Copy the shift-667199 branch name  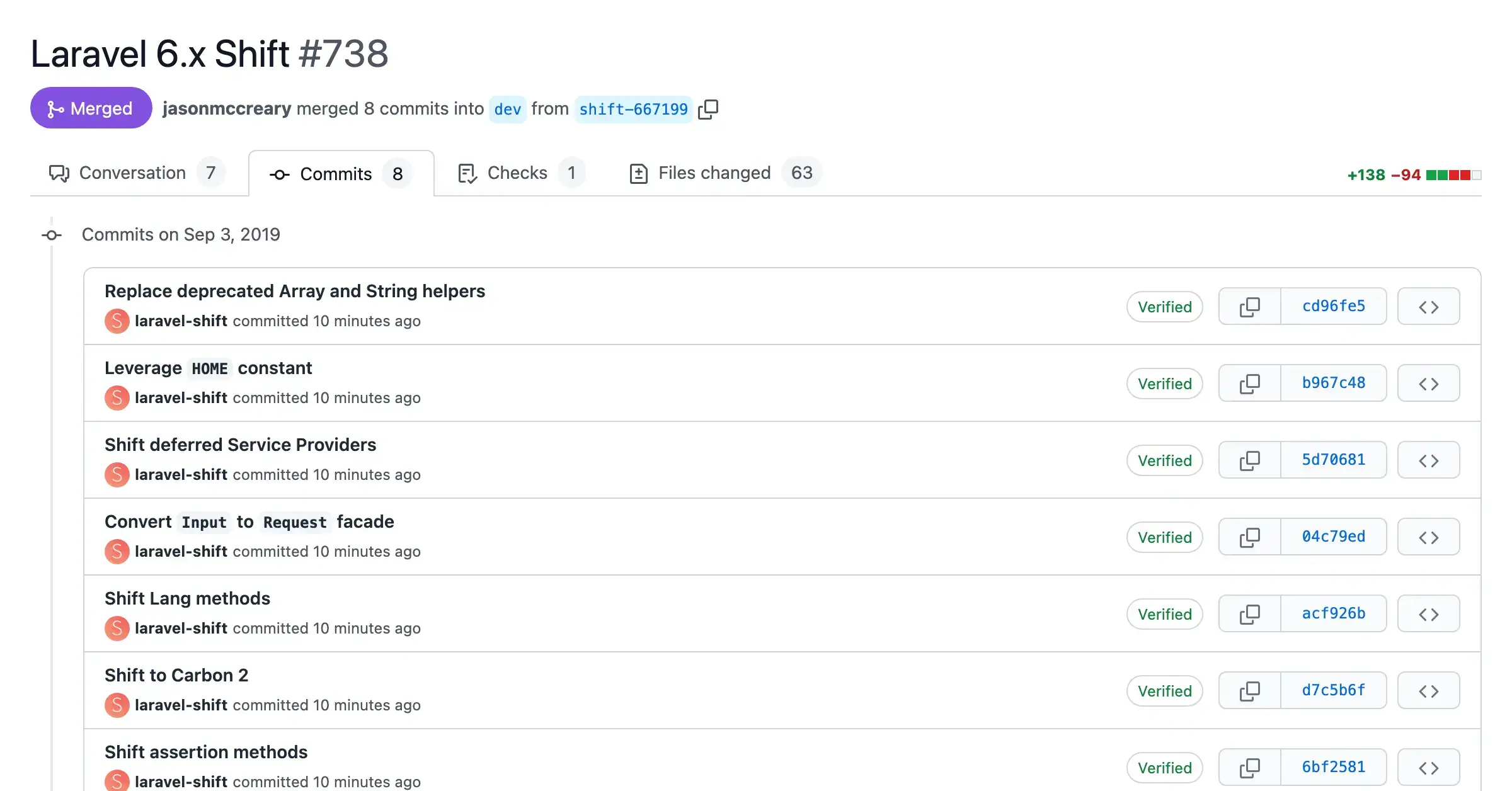709,108
